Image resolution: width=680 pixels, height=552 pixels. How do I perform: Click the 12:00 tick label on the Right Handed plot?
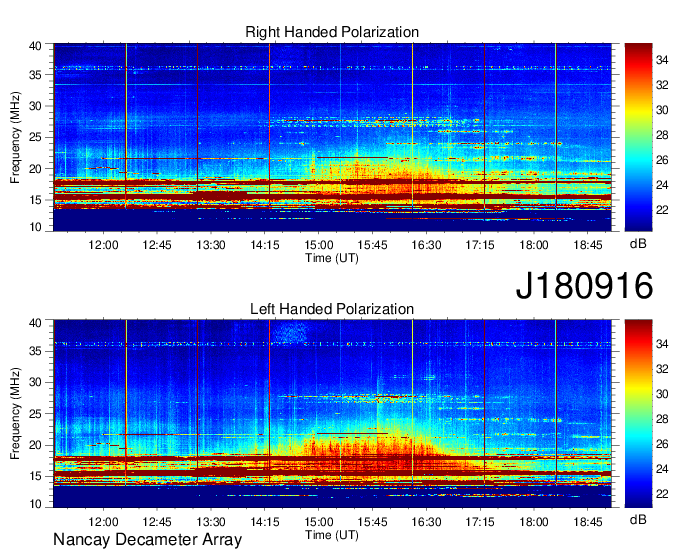click(x=103, y=245)
